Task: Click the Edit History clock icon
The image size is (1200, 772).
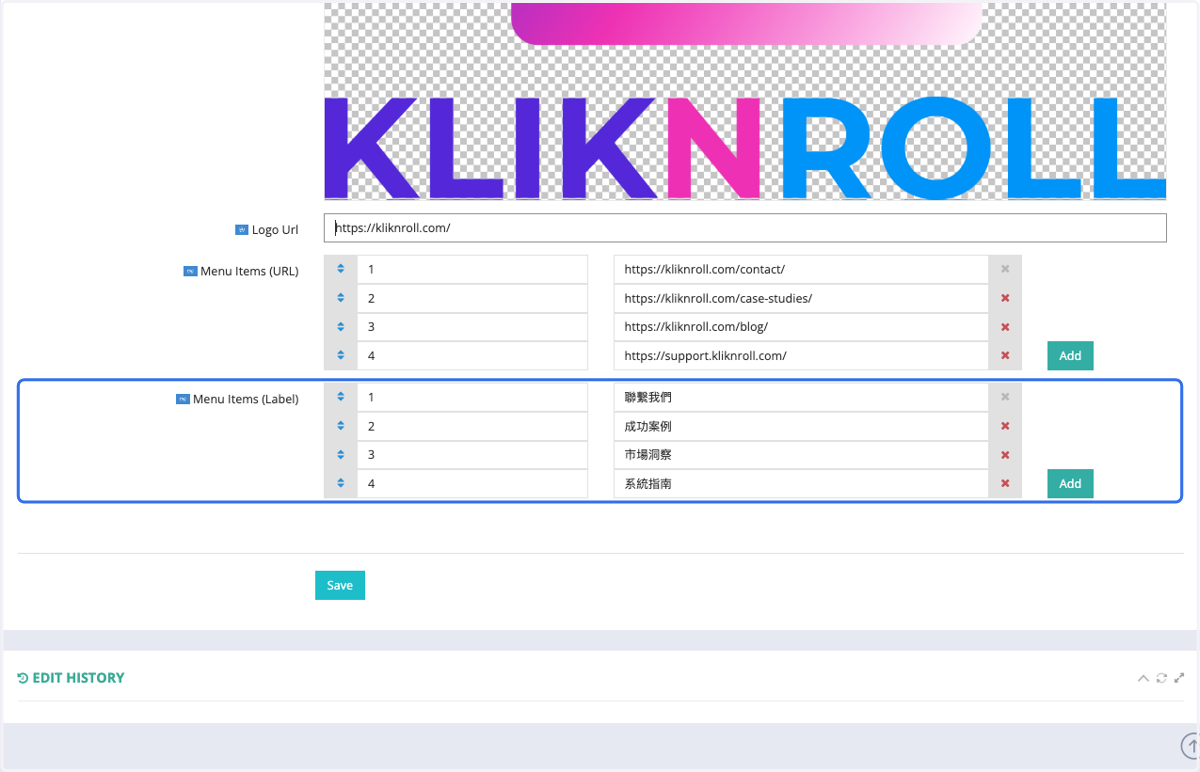Action: 23,678
